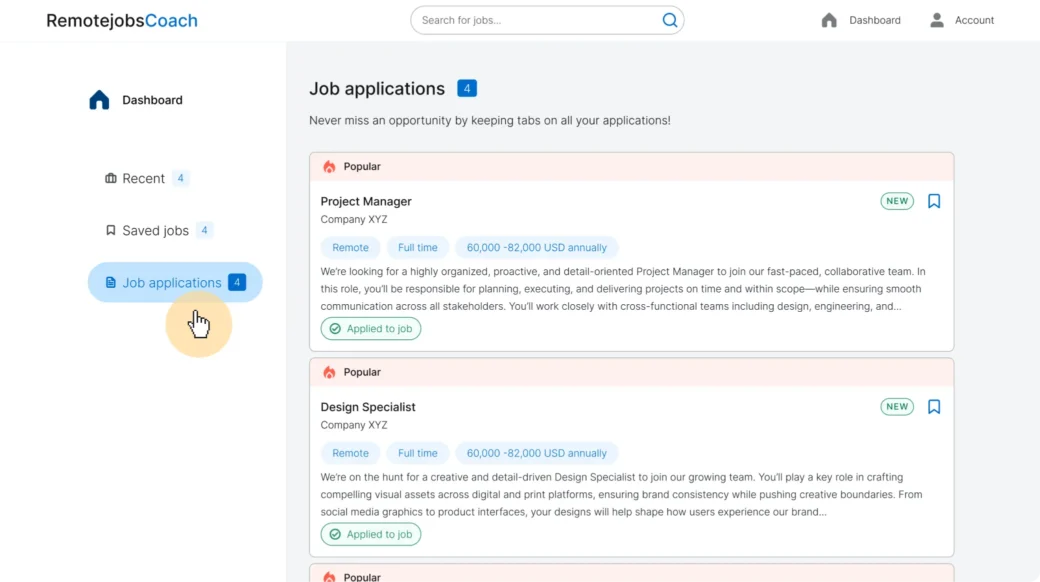This screenshot has width=1040, height=582.
Task: Open Saved jobs in the sidebar
Action: [x=155, y=230]
